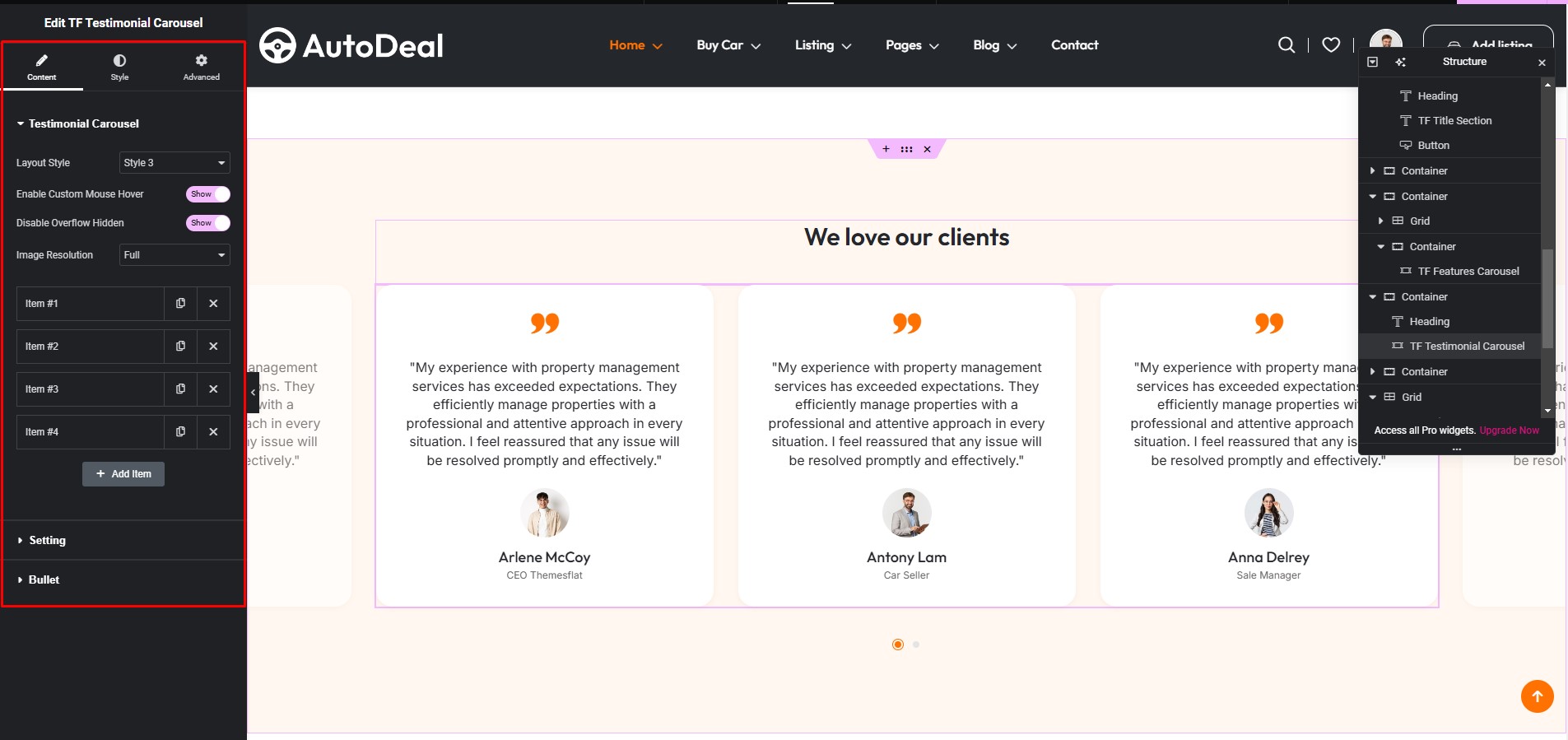Screen dimensions: 1568x740
Task: Click the first carousel pagination dot
Action: pyautogui.click(x=898, y=645)
